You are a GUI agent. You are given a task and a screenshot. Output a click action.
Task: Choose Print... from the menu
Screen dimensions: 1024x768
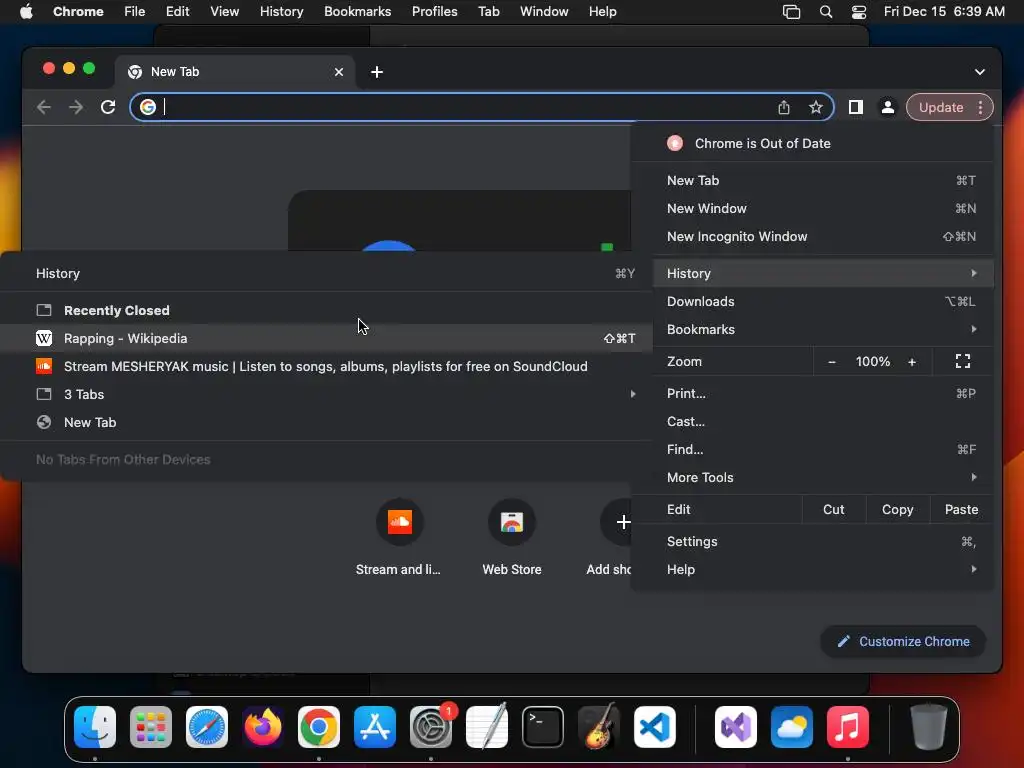(822, 393)
